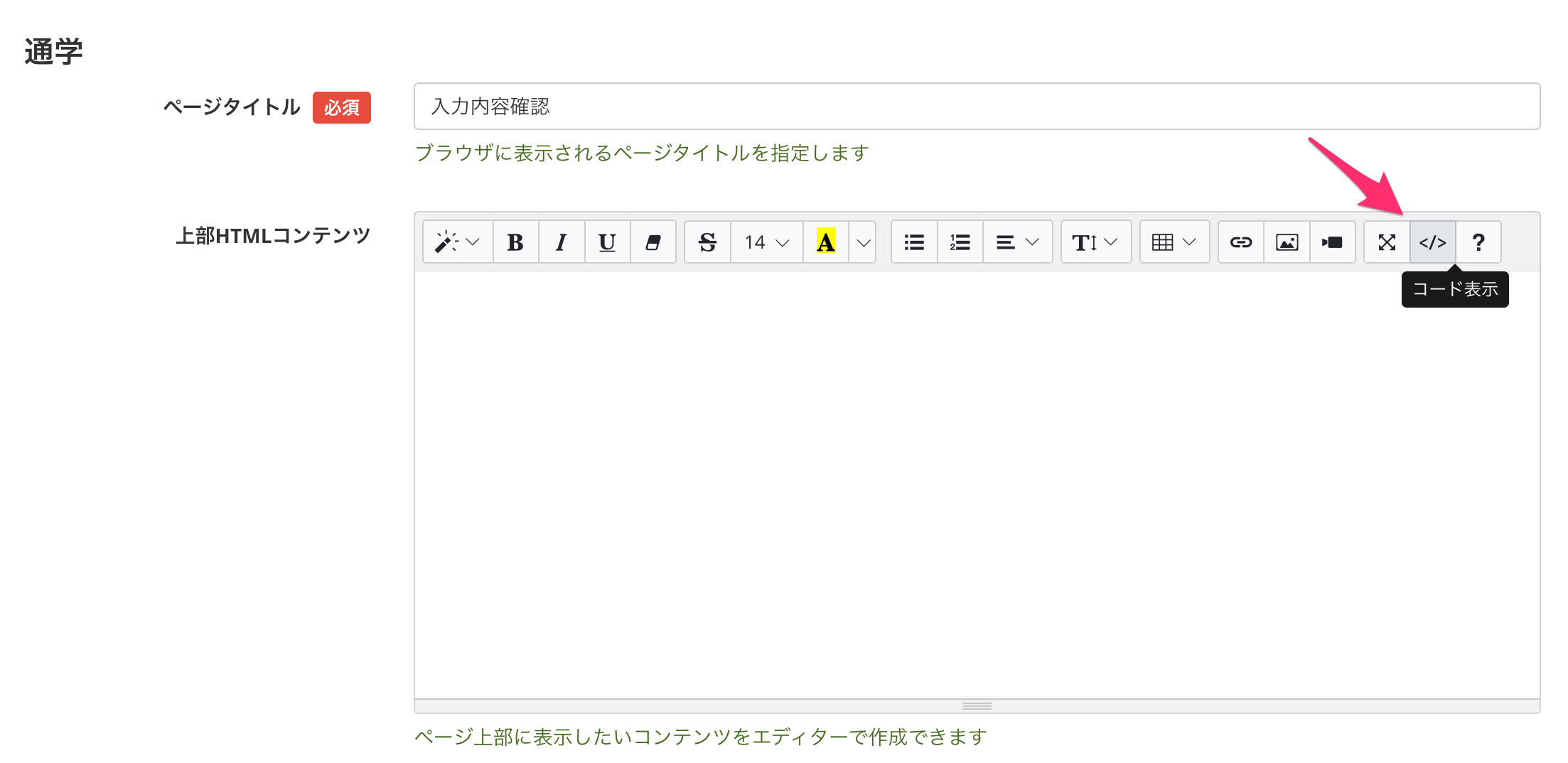
Task: Toggle strikethrough formatting
Action: 707,242
